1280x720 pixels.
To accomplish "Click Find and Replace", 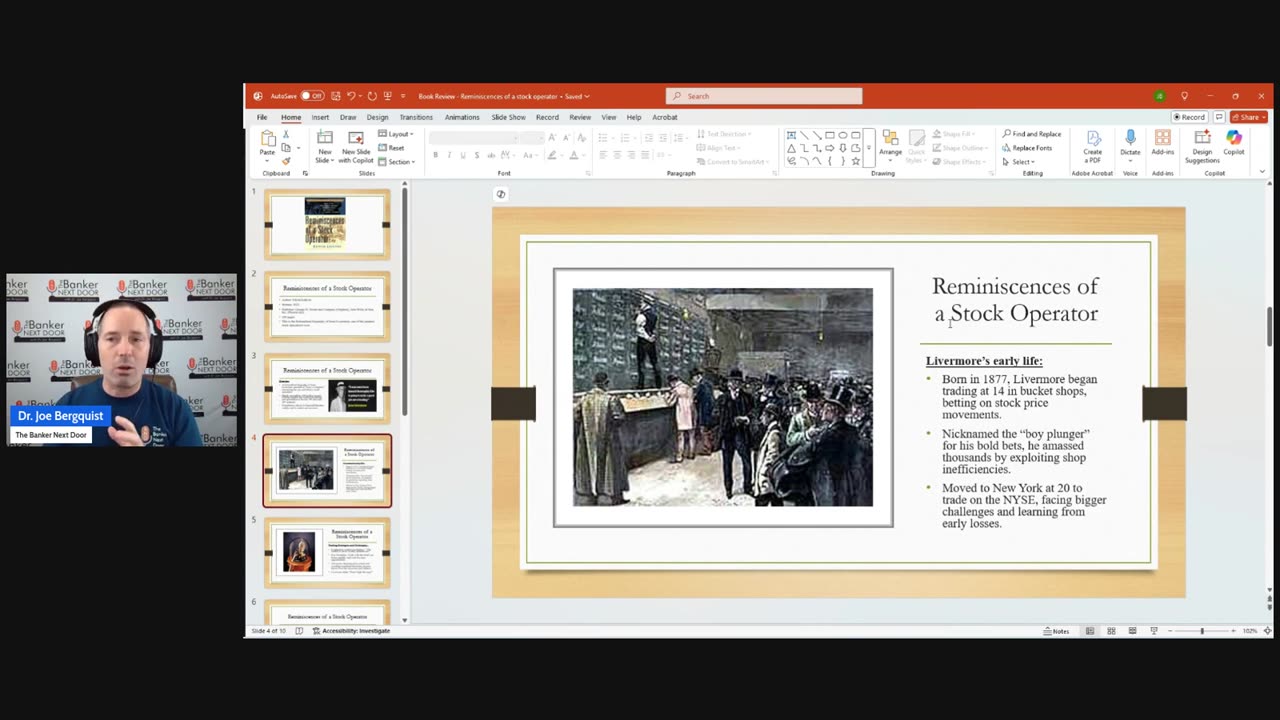I will [x=1030, y=134].
